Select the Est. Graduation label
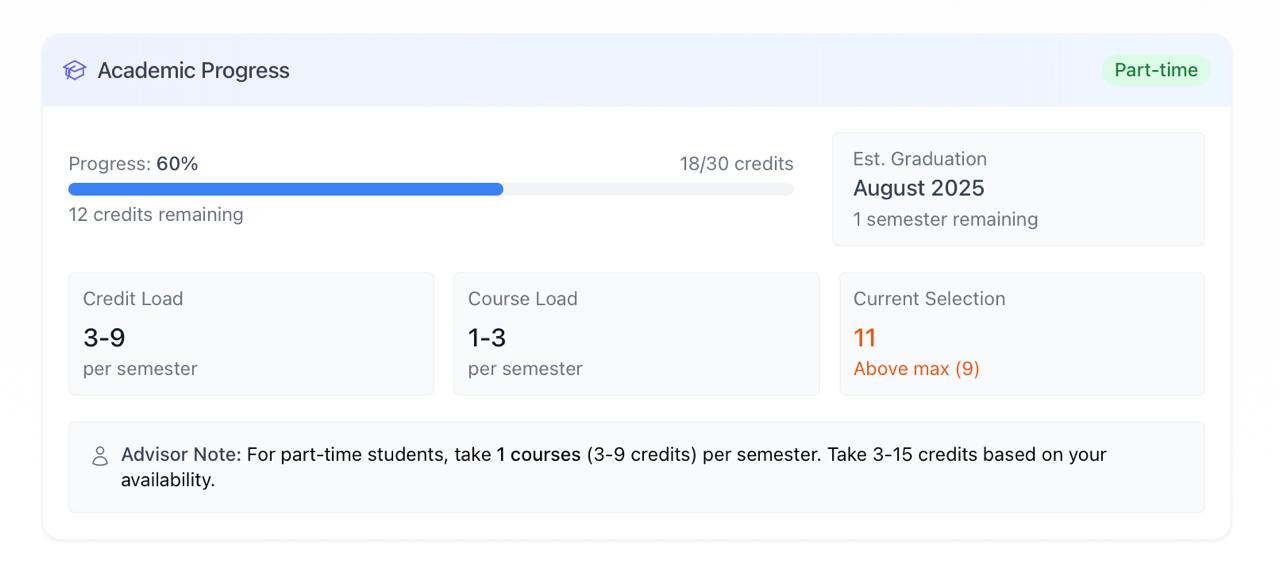 tap(919, 159)
